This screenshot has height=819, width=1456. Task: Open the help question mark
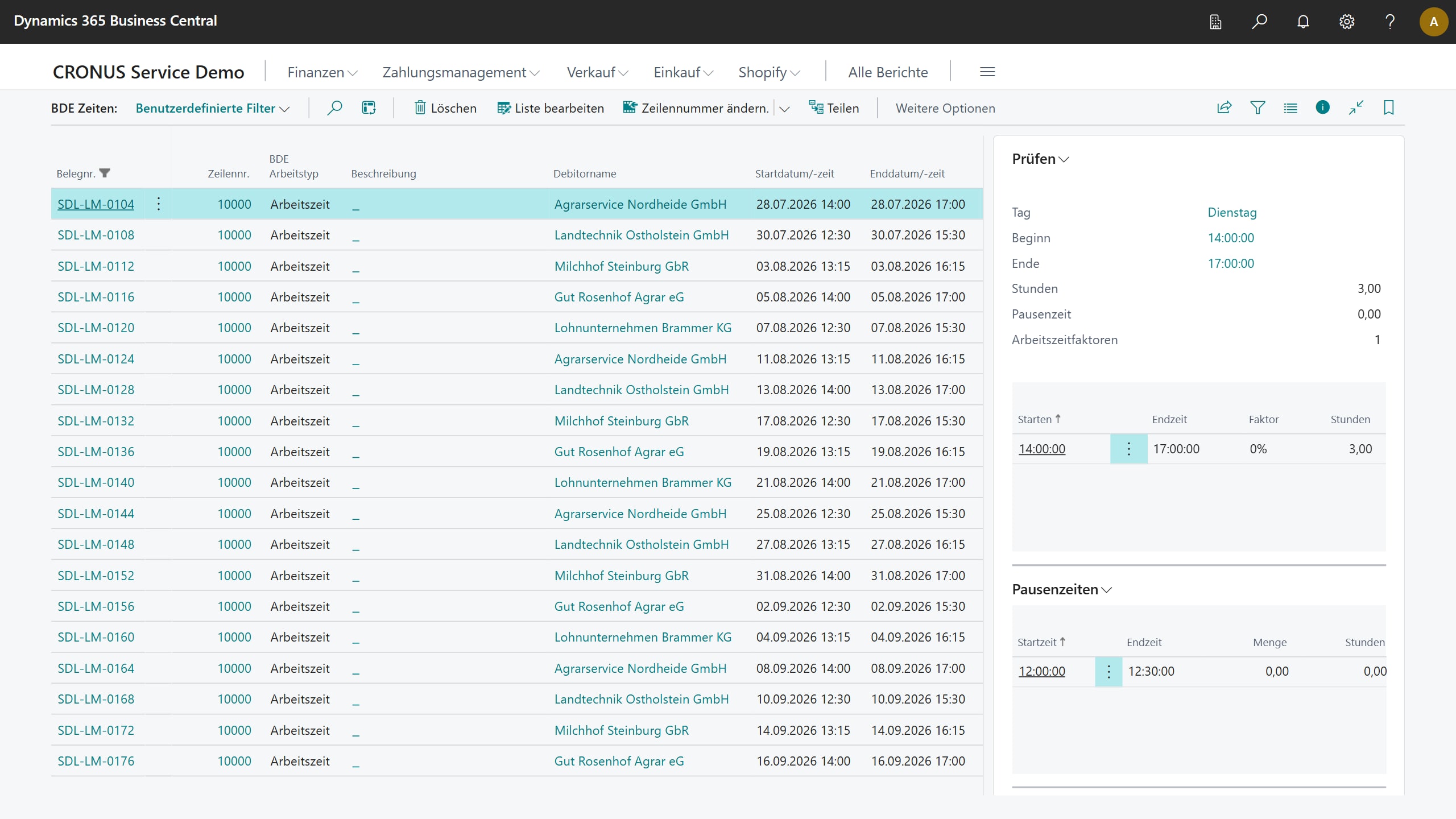pyautogui.click(x=1390, y=22)
